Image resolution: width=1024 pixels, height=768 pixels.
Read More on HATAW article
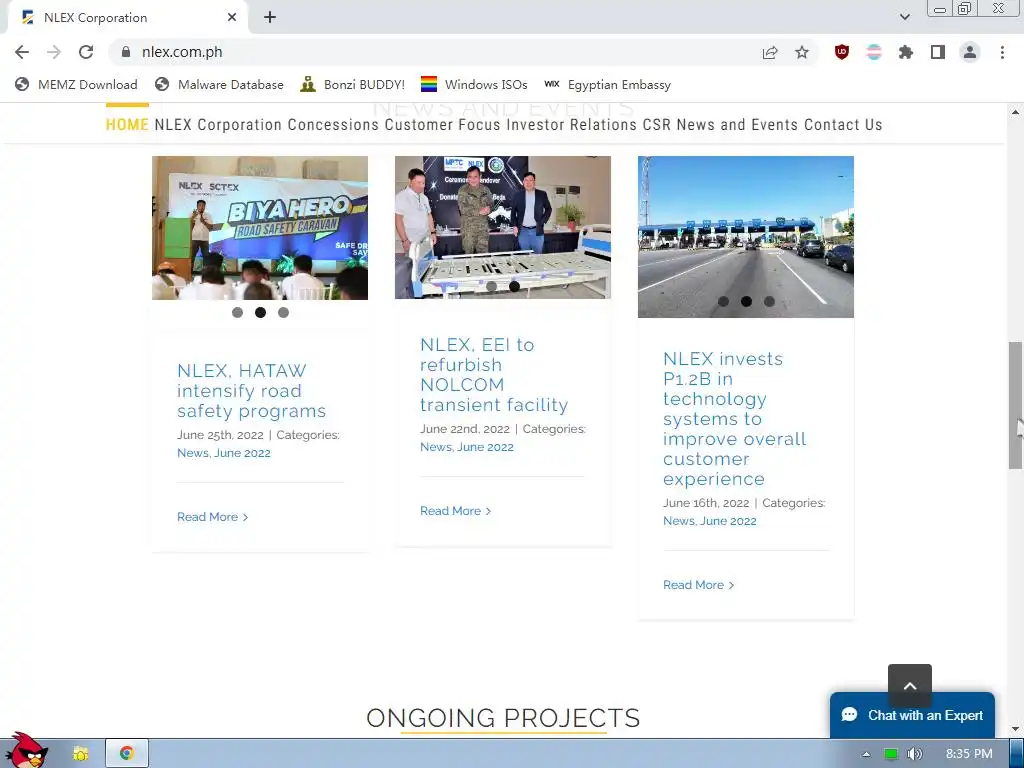pos(212,517)
